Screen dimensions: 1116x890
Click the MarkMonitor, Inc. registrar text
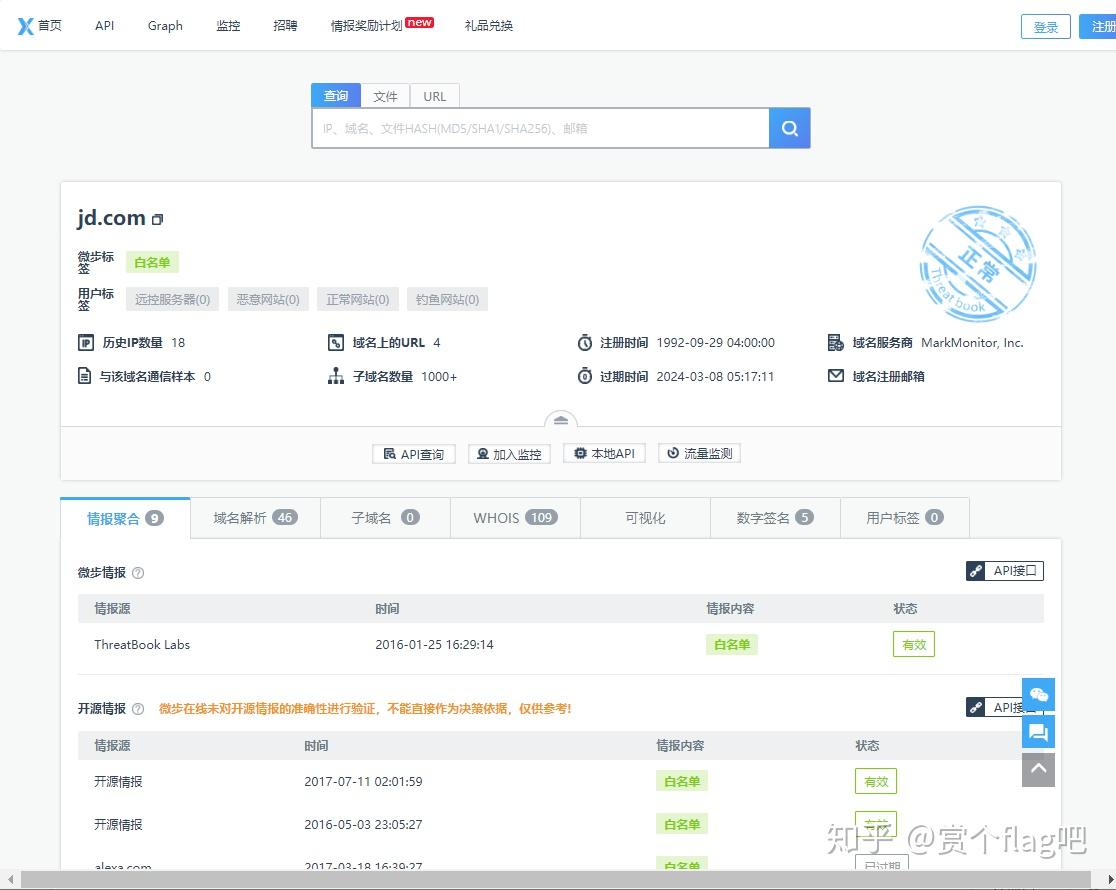tap(972, 342)
